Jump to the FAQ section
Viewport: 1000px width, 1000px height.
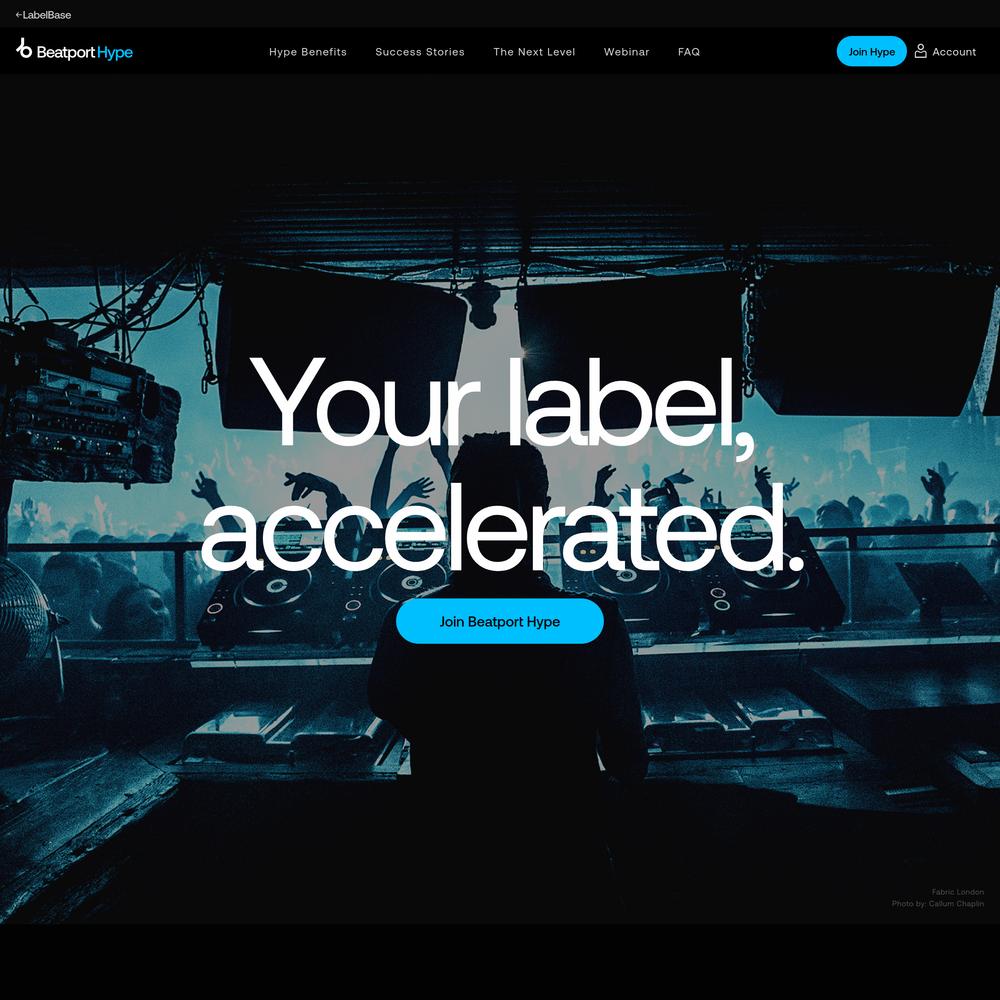[x=689, y=52]
